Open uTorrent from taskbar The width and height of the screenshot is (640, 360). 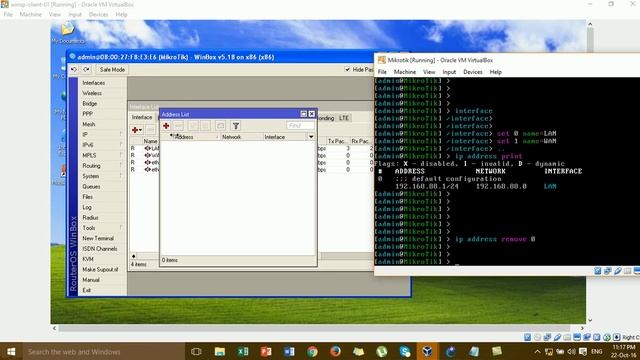coord(382,351)
